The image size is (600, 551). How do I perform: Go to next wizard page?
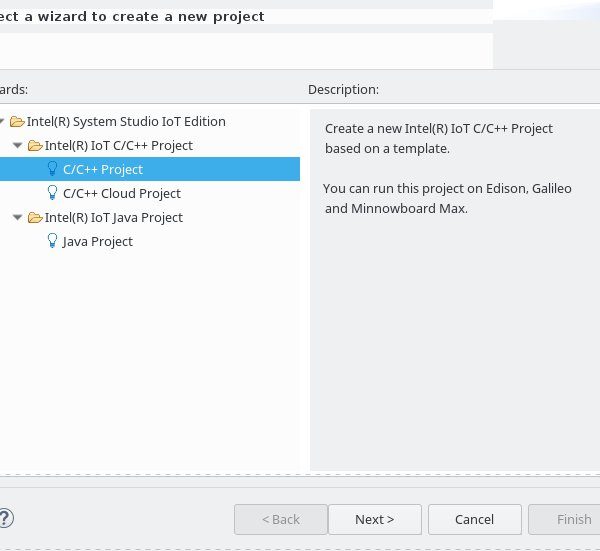pyautogui.click(x=375, y=519)
